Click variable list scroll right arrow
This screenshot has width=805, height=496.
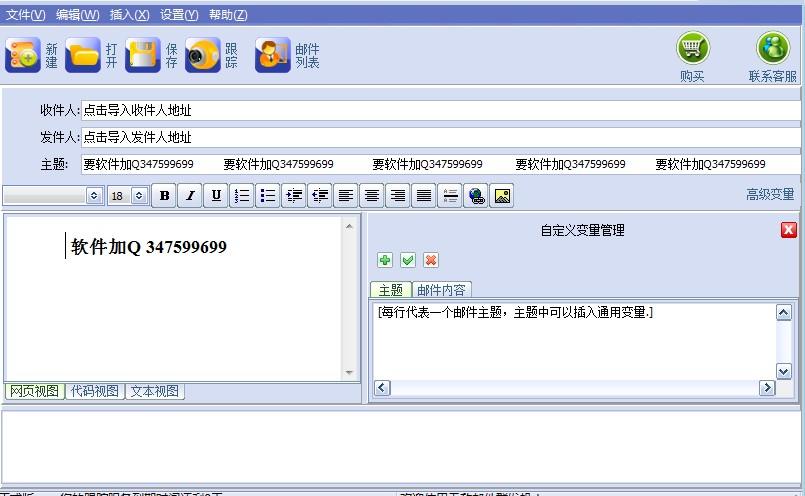tap(767, 388)
